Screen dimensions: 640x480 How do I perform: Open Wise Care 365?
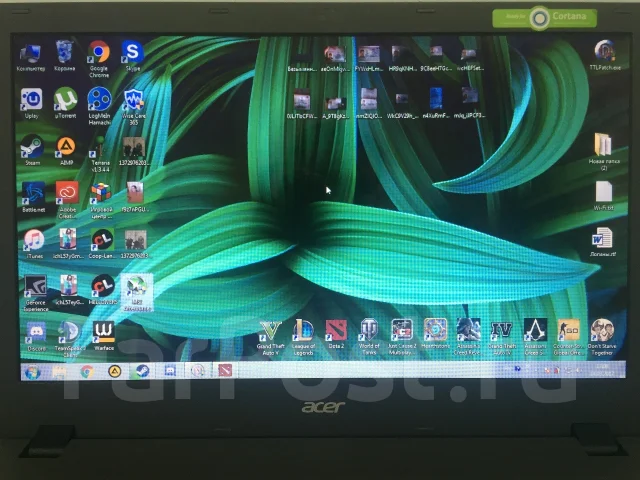133,107
